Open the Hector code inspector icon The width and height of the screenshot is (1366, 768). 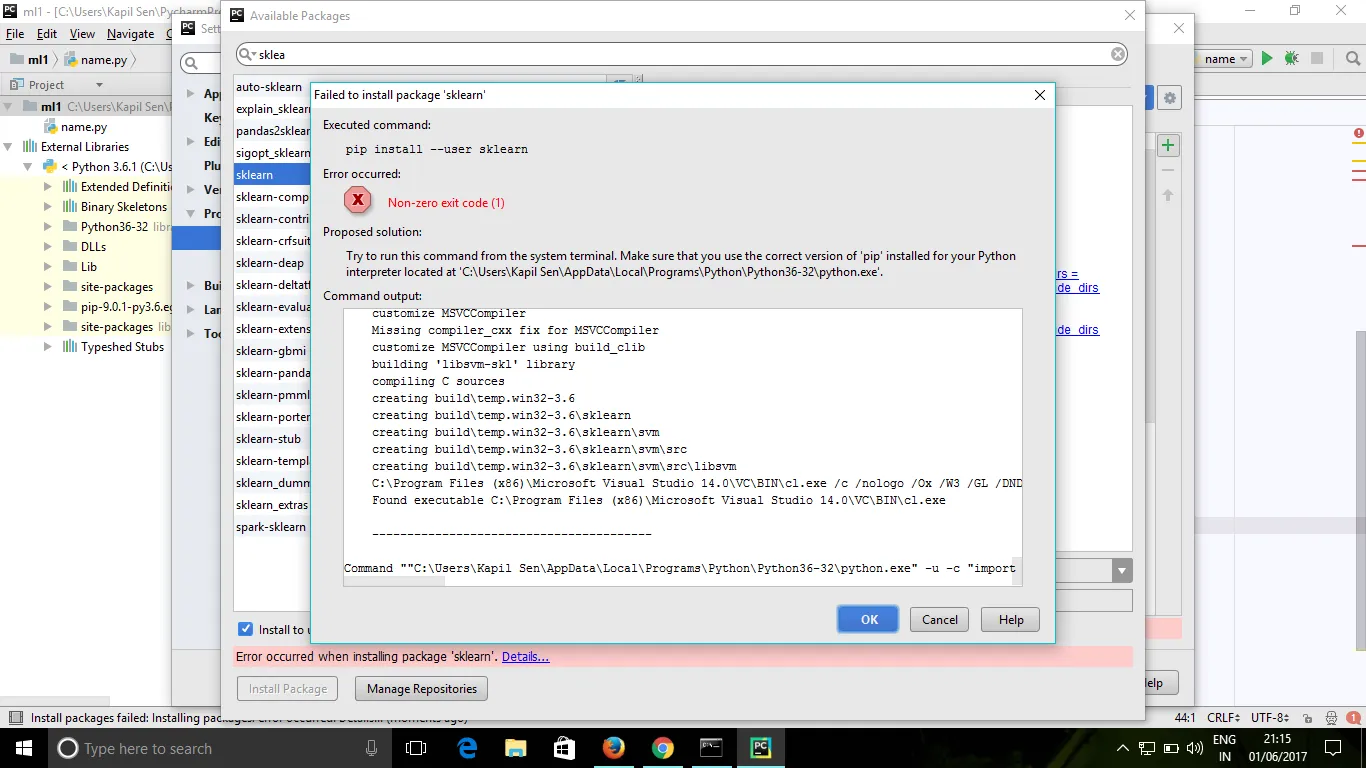[1329, 717]
